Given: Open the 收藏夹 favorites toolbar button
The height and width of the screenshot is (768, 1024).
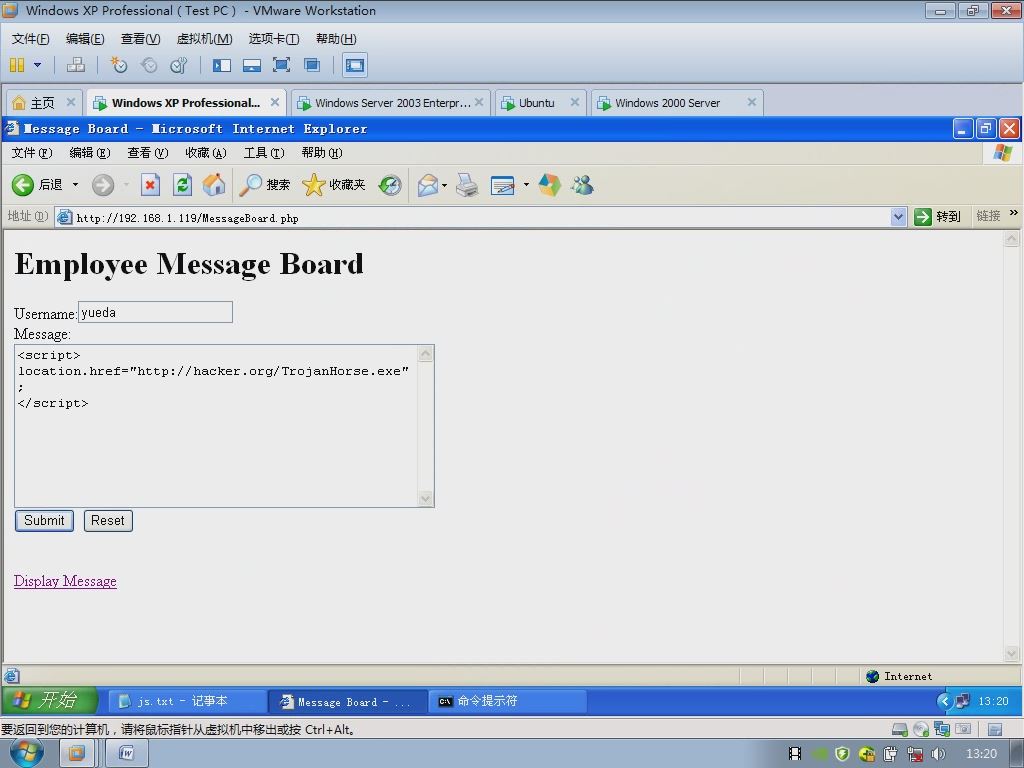Looking at the screenshot, I should pos(334,185).
